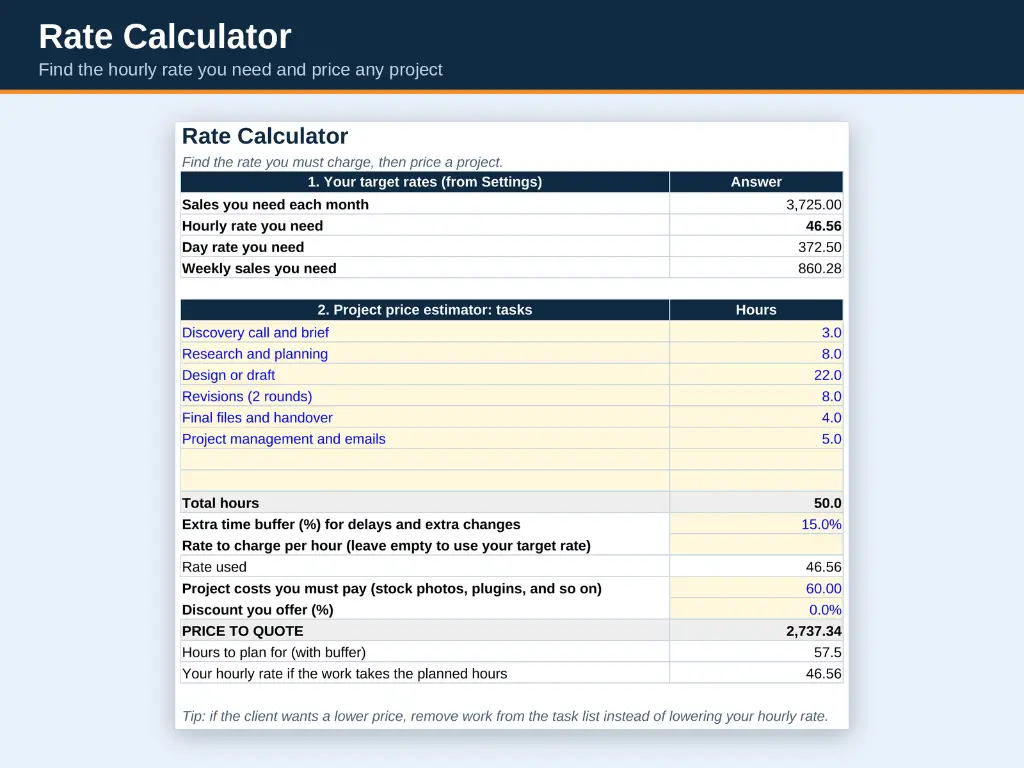The image size is (1024, 768).
Task: Select the bold '46.56' hourly rate needed value
Action: 823,226
